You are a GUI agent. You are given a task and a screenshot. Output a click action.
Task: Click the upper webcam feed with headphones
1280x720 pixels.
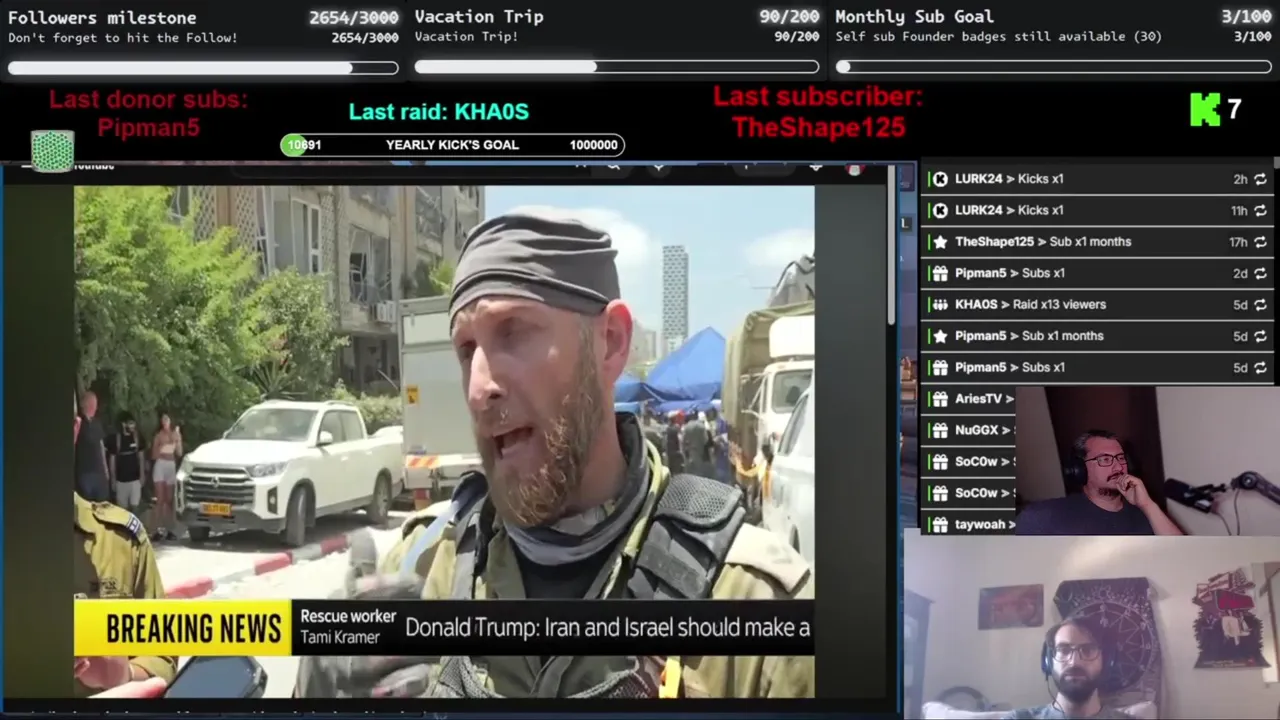point(1147,461)
